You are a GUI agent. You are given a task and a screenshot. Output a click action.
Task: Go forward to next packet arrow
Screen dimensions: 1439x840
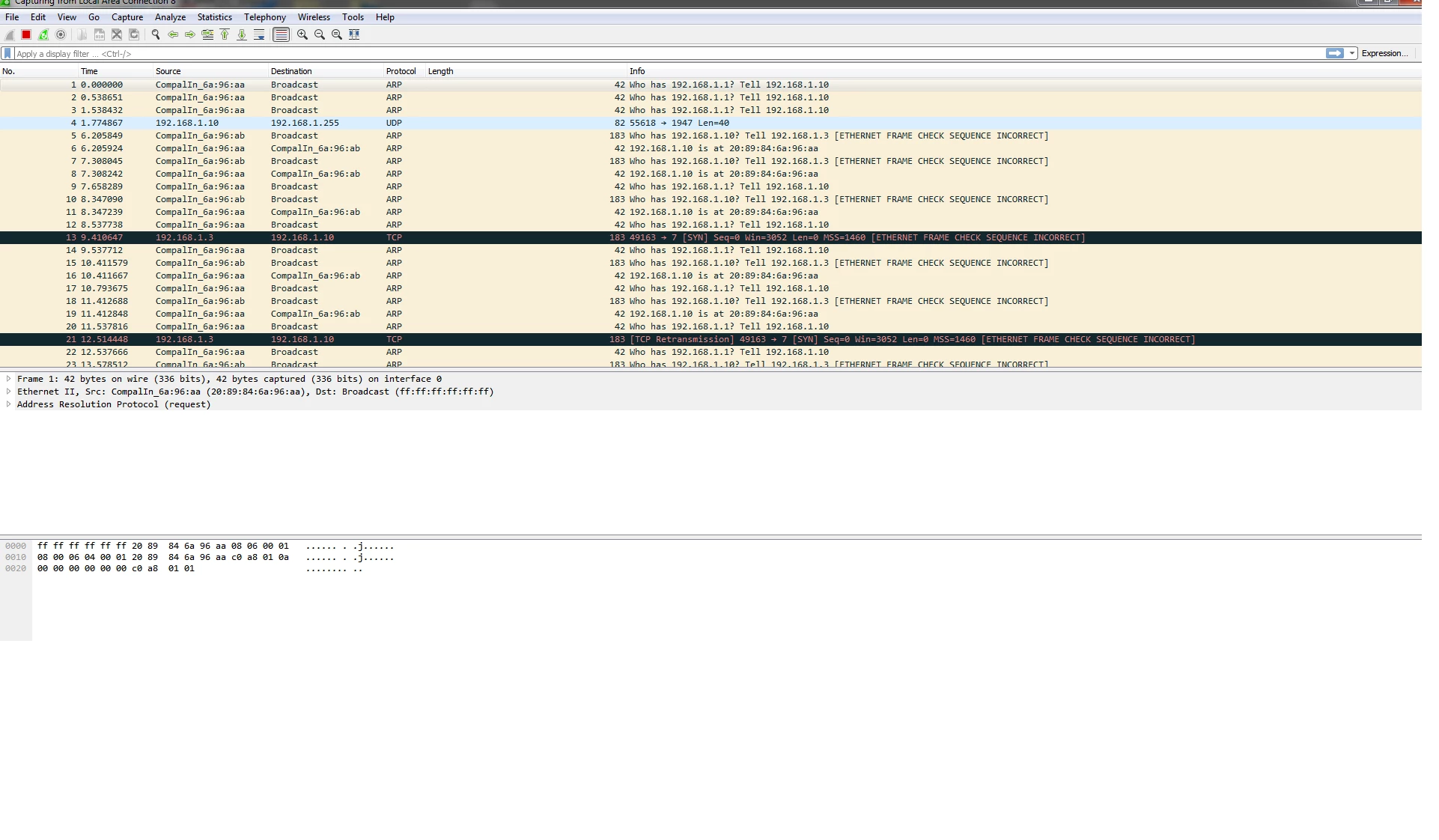pyautogui.click(x=190, y=34)
